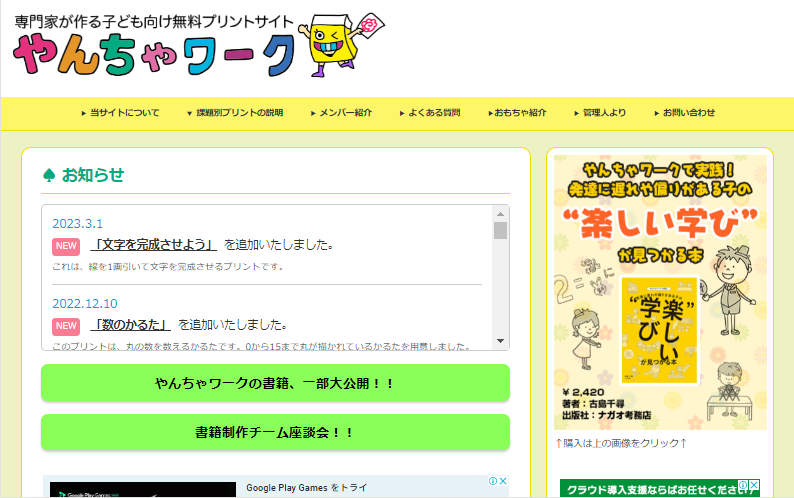The image size is (794, 498).
Task: Click the やんちゃワーク site logo
Action: coord(154,55)
